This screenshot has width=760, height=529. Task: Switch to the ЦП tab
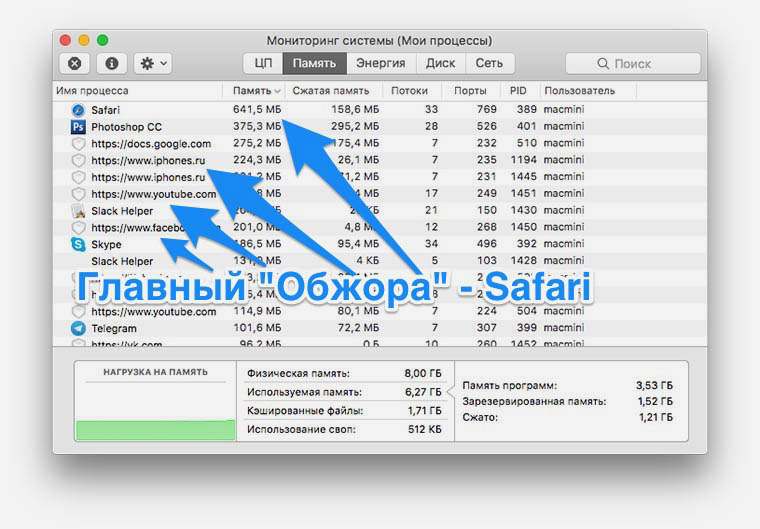tap(263, 64)
